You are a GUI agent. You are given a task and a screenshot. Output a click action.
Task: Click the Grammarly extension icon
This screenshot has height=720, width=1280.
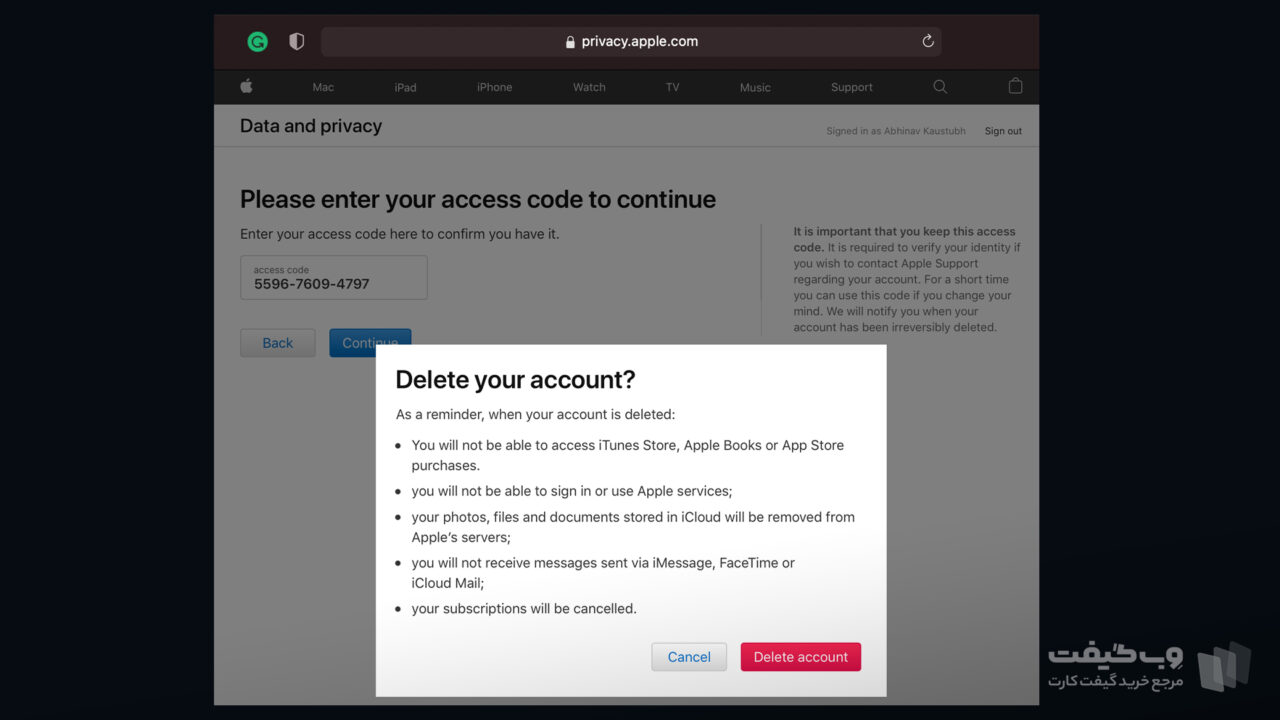(x=258, y=42)
